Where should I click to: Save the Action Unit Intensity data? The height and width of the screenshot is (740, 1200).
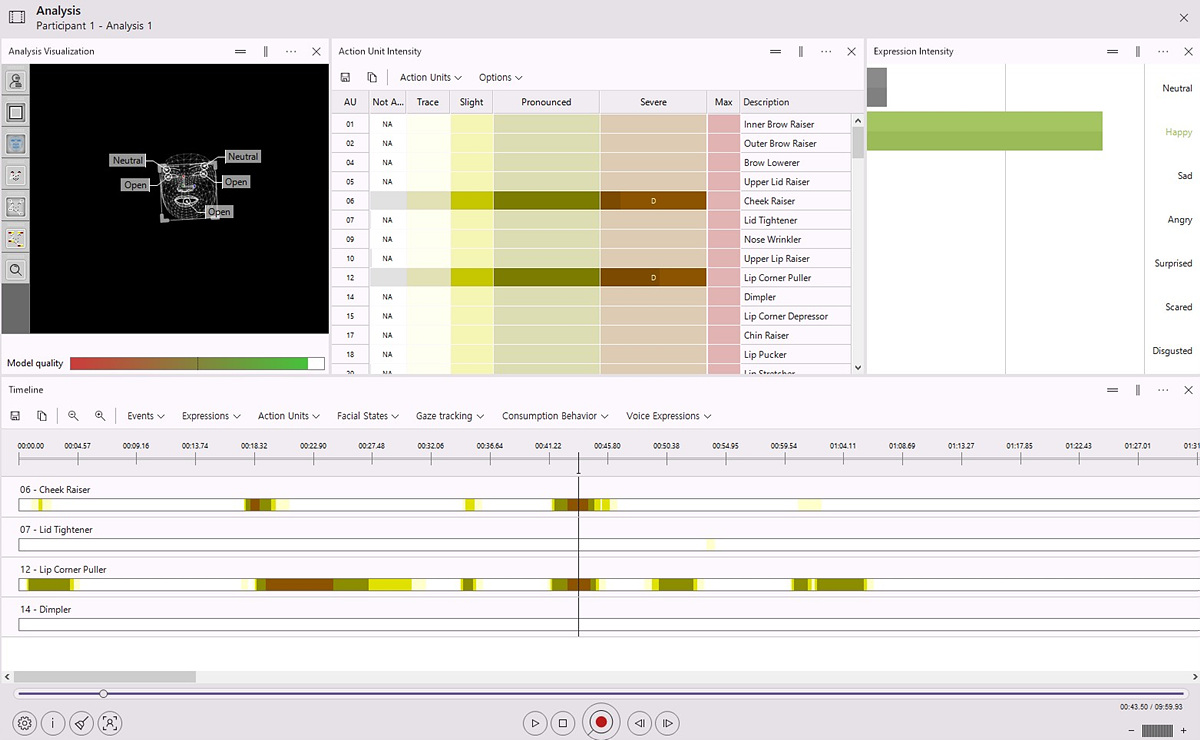[x=345, y=77]
